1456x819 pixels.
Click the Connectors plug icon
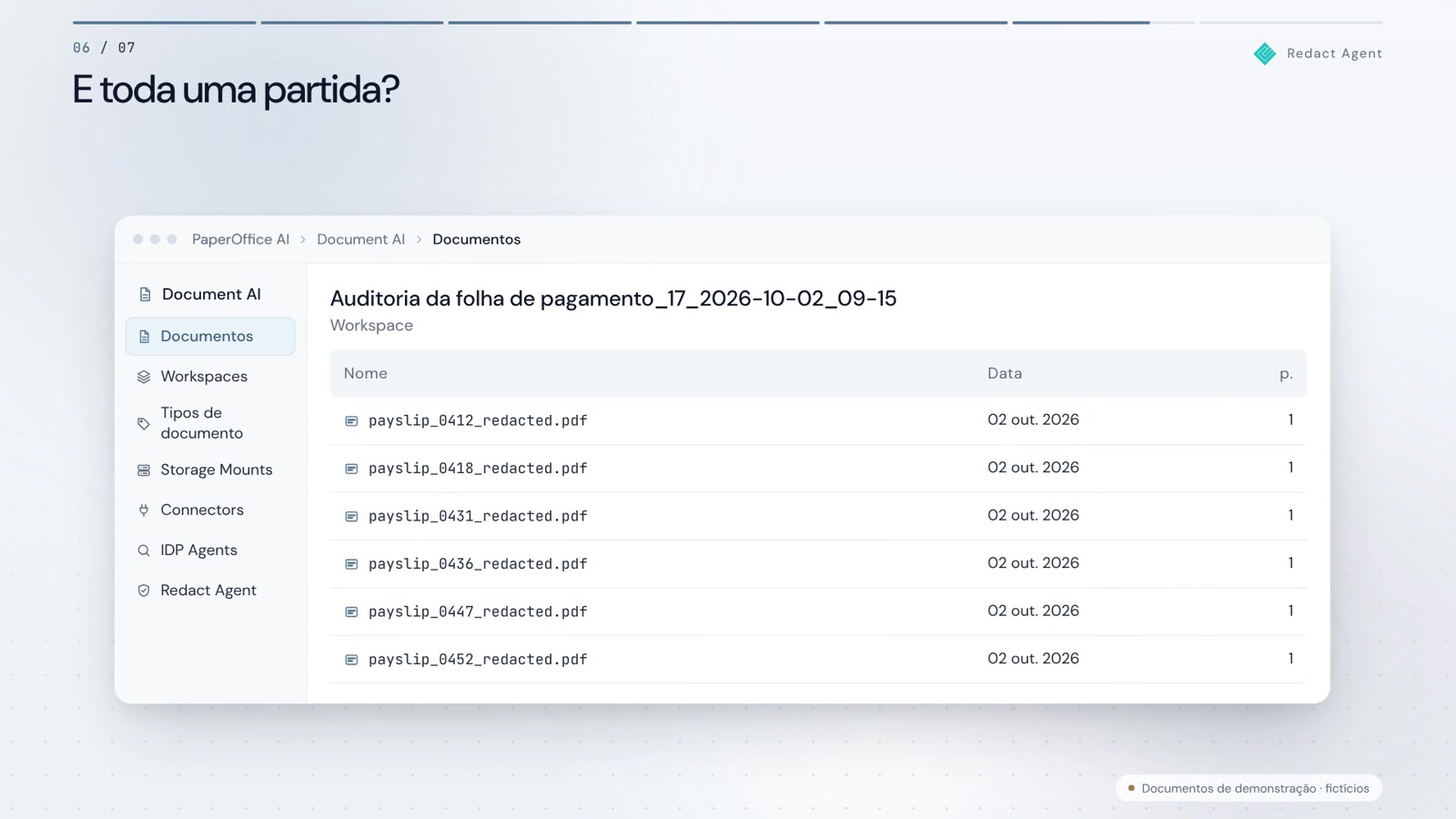tap(144, 511)
